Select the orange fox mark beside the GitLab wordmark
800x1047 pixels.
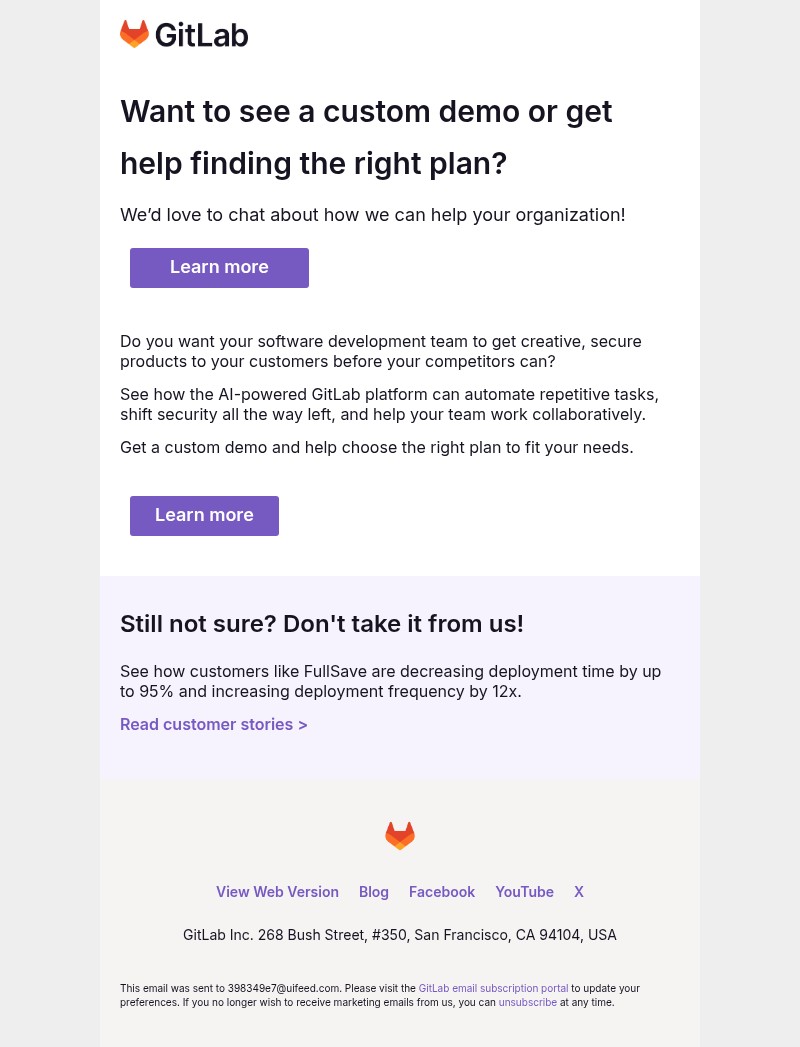tap(135, 33)
